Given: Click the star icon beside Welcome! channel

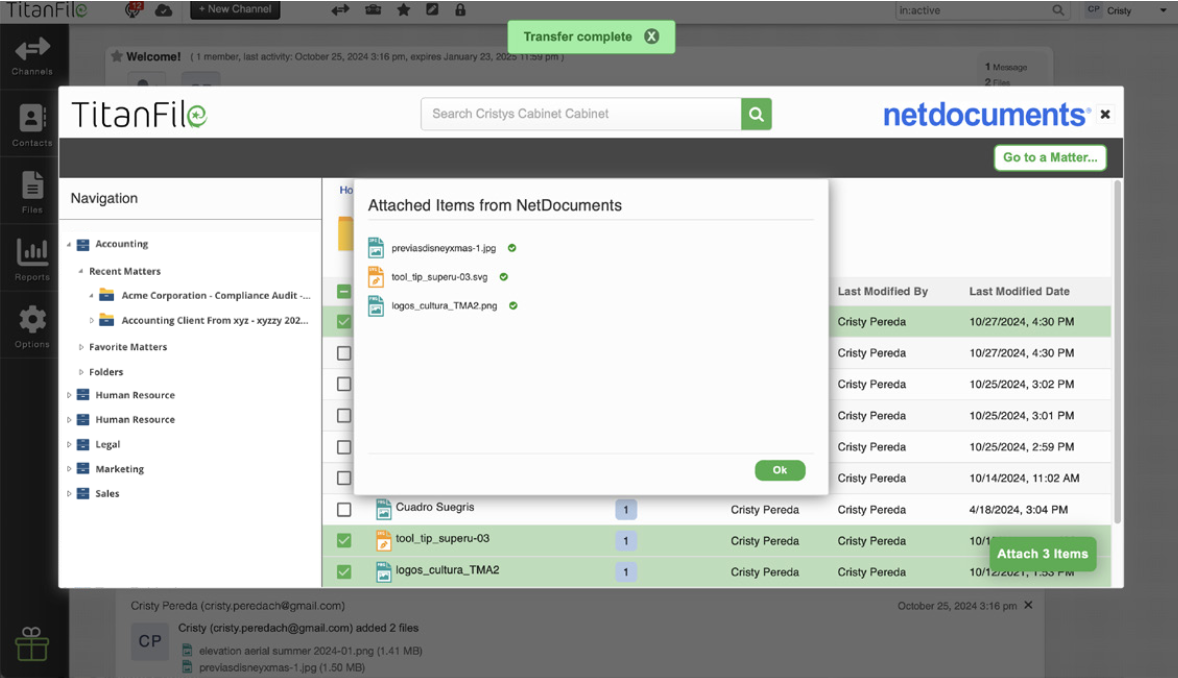Looking at the screenshot, I should 116,56.
